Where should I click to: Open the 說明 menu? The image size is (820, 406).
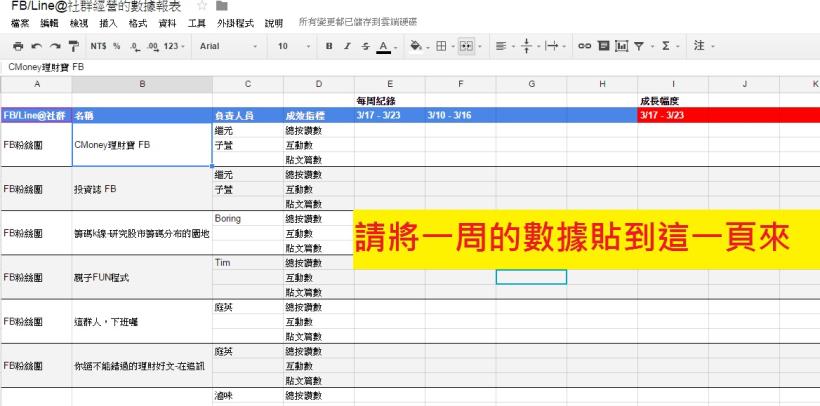click(274, 23)
